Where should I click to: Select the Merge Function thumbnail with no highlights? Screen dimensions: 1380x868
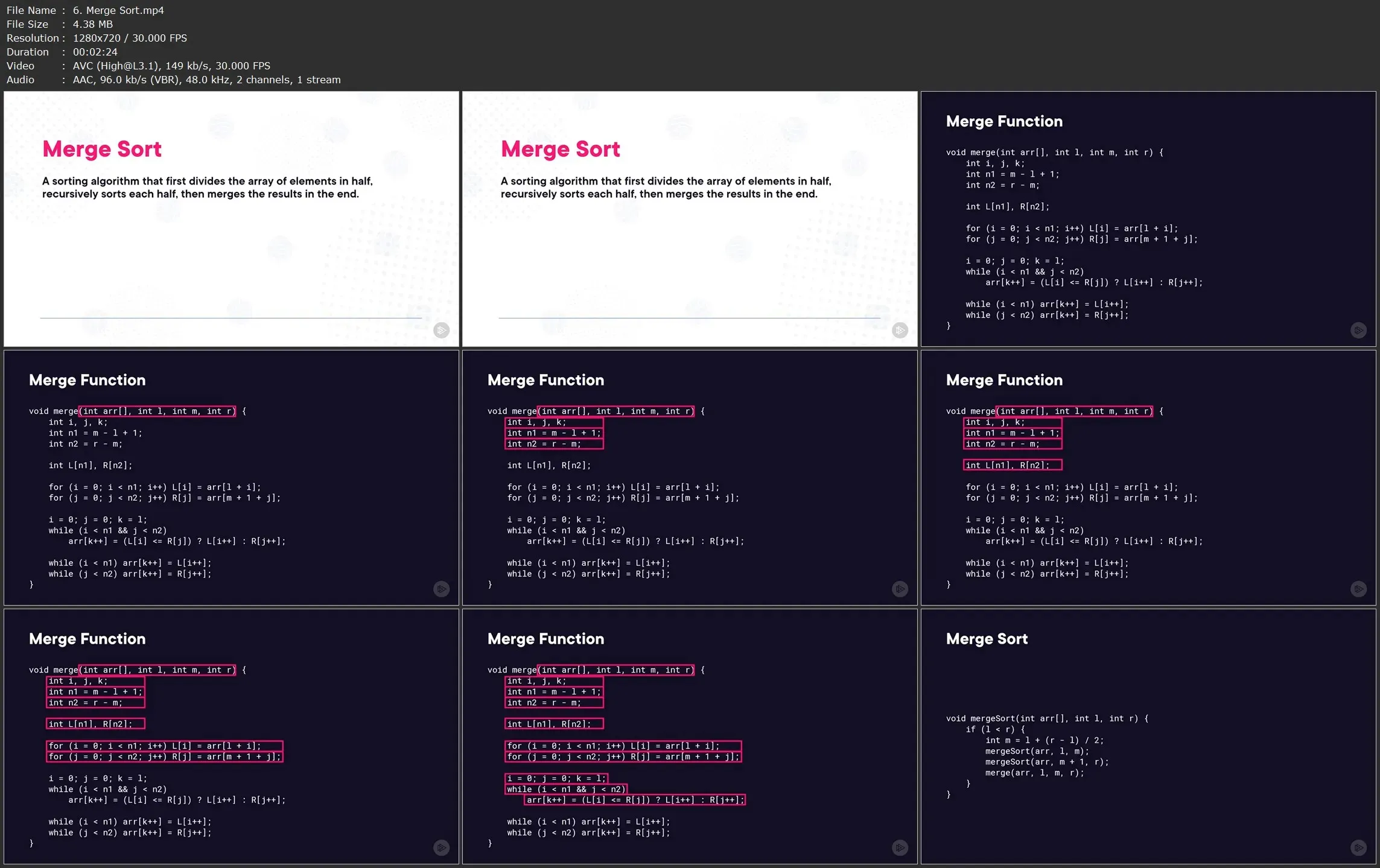[1148, 219]
